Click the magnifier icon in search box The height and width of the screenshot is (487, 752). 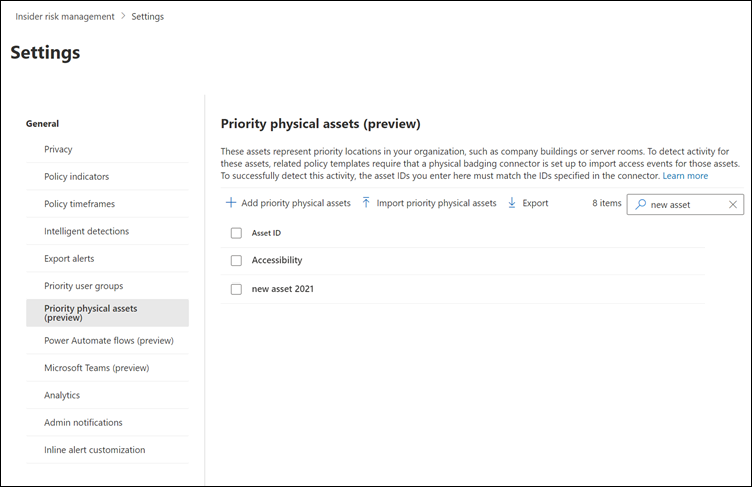[x=640, y=204]
